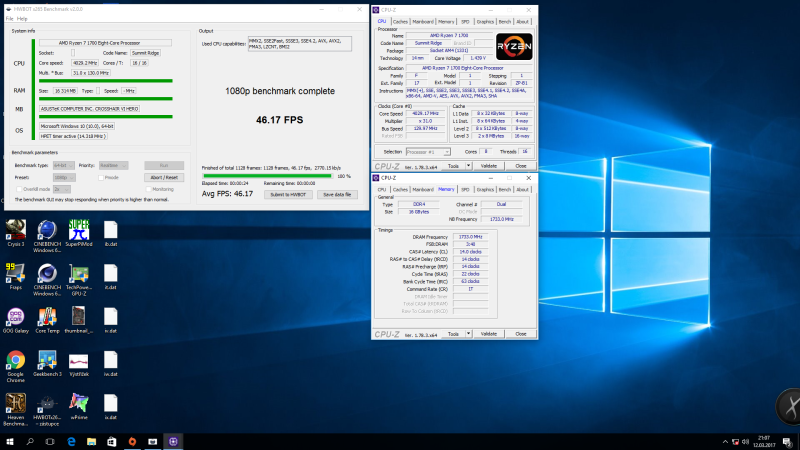Select the thumbnail_ image file icon
This screenshot has height=450, width=800.
point(79,320)
